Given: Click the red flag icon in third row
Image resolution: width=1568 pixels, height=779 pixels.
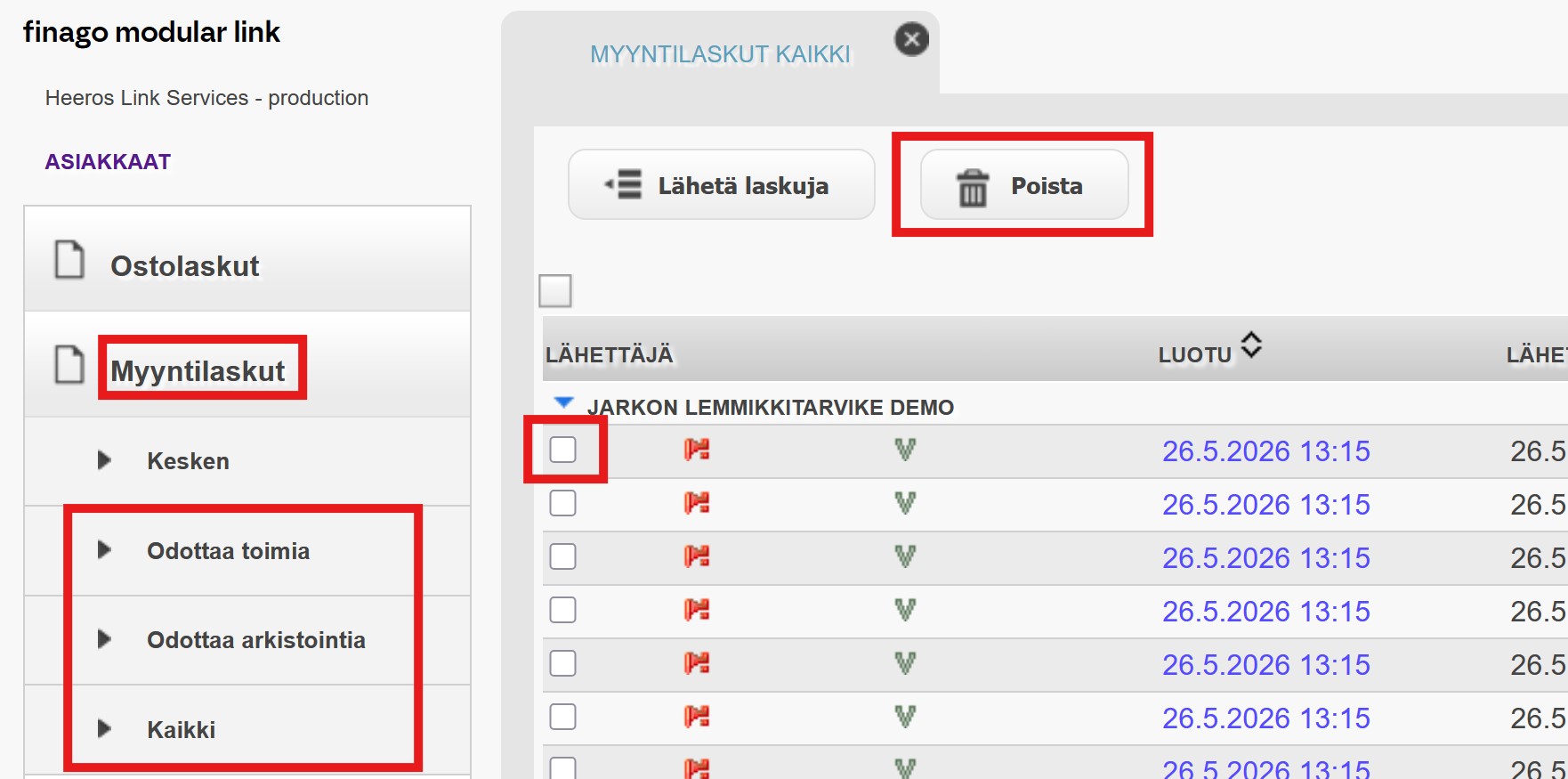Looking at the screenshot, I should click(697, 556).
